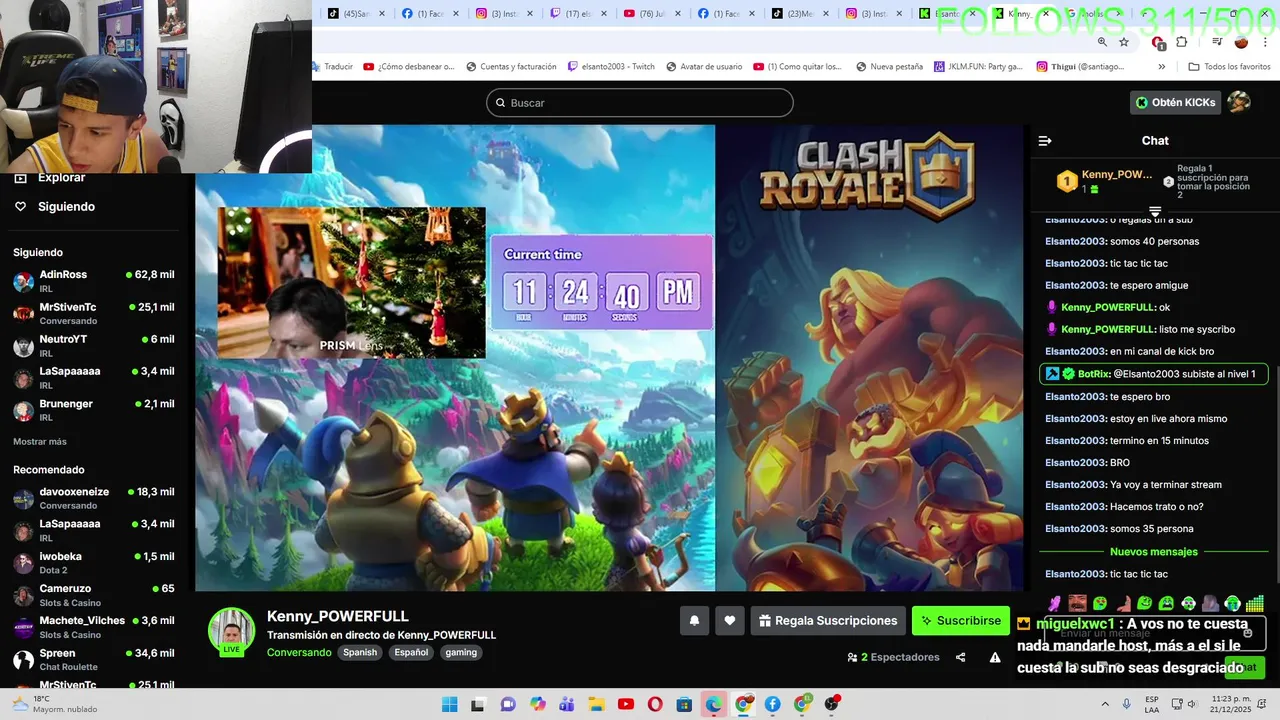1280x720 pixels.
Task: Open iwobeka Dota 2 channel
Action: (x=94, y=563)
